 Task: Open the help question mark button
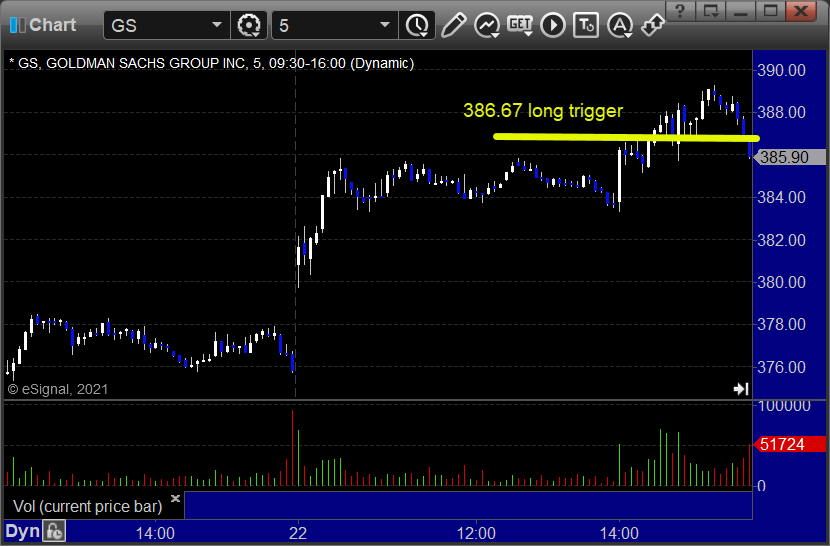click(x=680, y=11)
